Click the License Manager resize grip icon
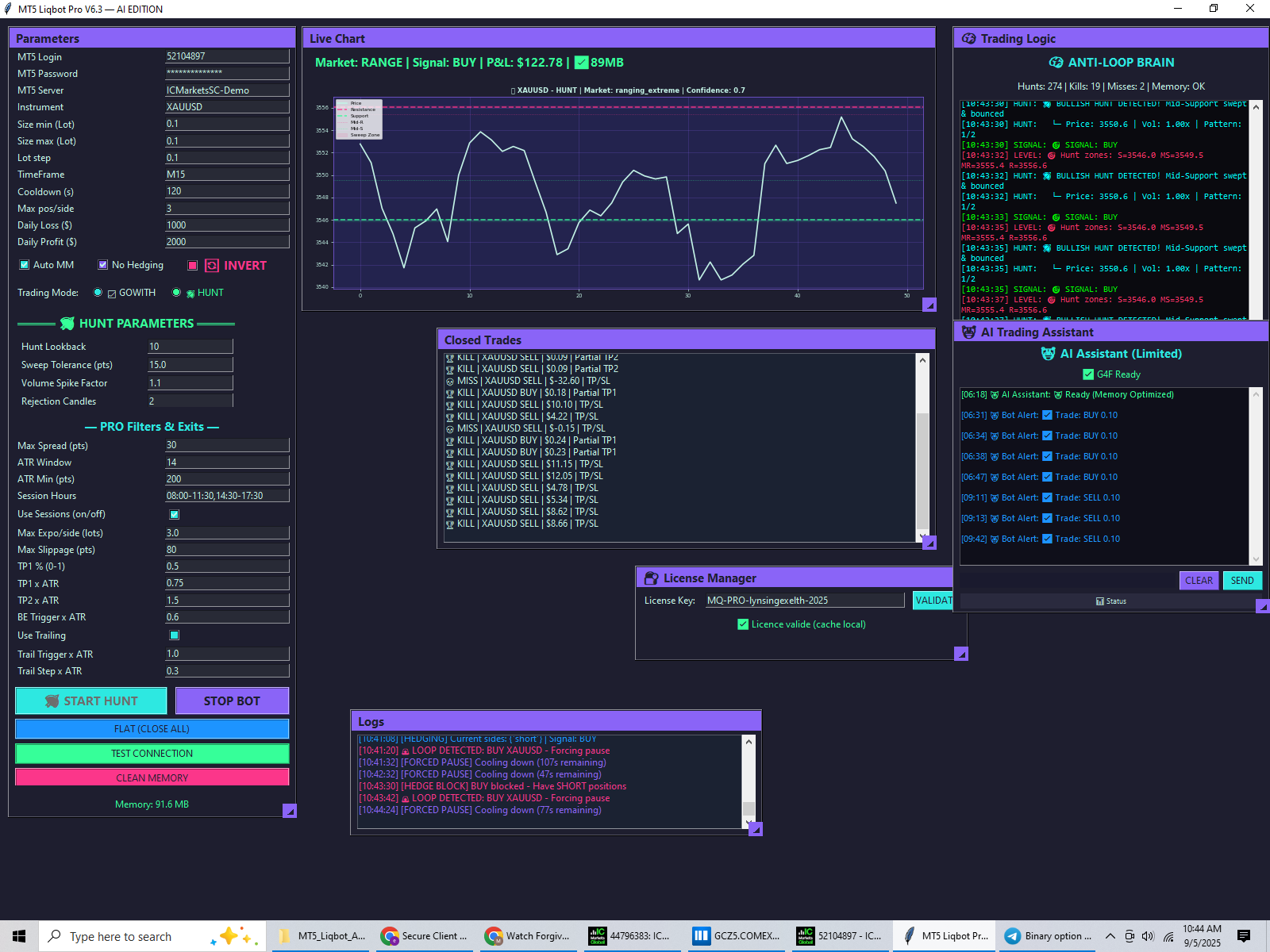 961,654
